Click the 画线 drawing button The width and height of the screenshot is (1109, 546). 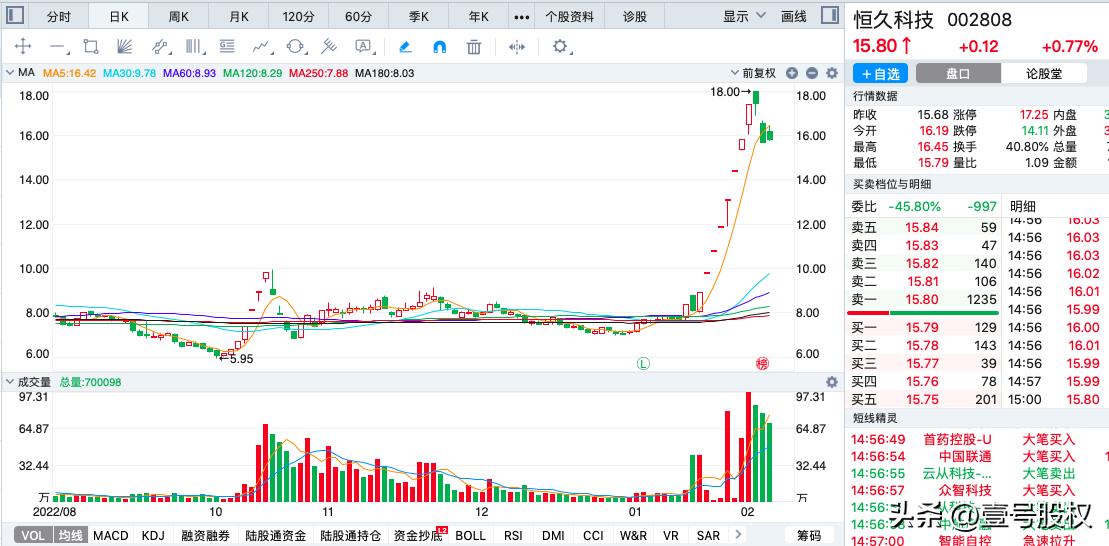794,16
